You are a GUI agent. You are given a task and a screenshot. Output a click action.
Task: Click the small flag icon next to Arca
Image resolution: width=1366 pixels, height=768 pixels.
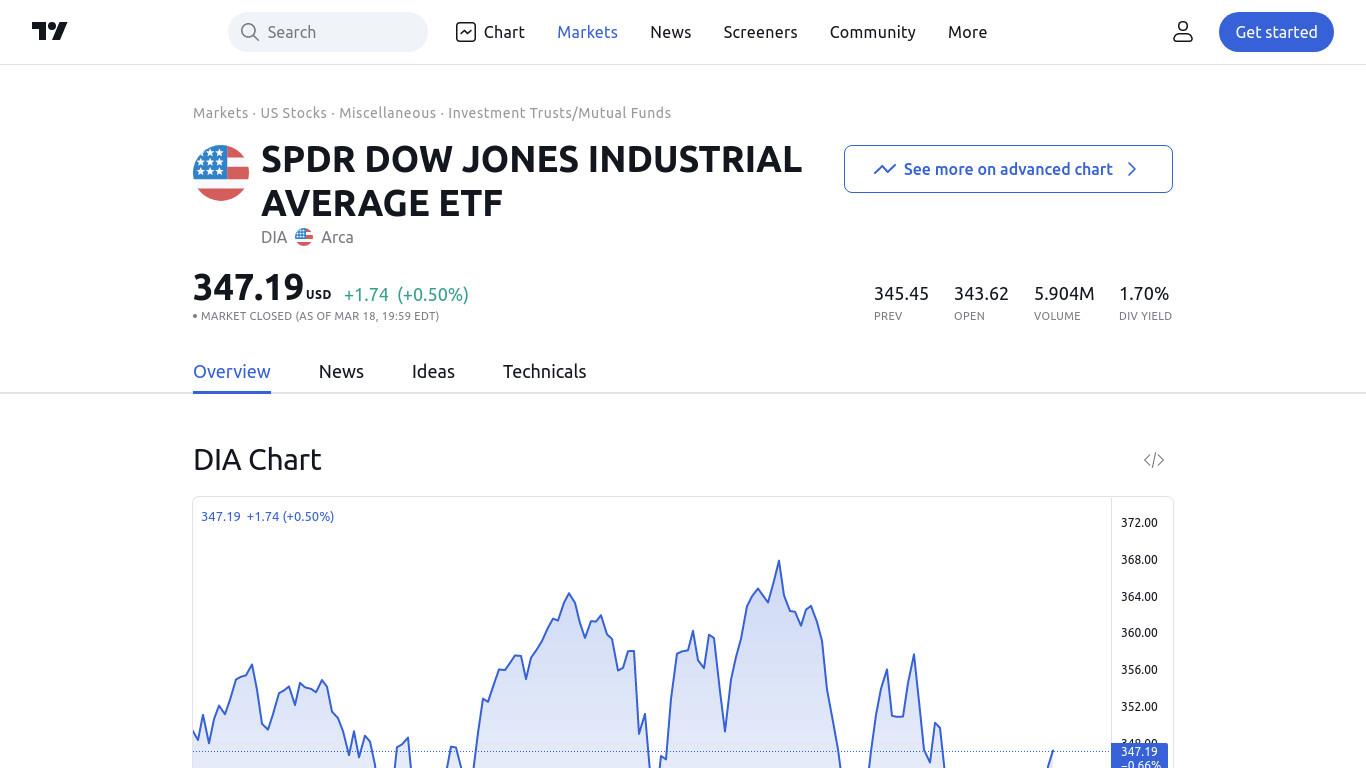[x=304, y=237]
